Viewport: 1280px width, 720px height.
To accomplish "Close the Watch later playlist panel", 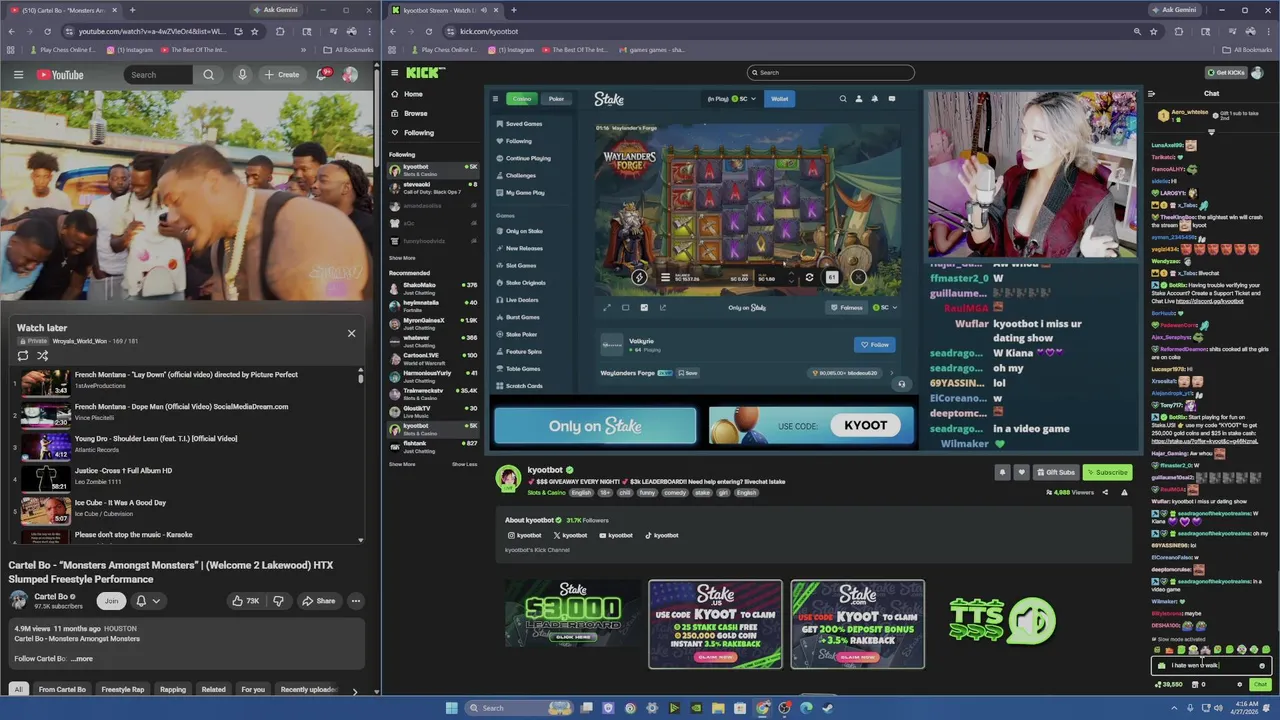I will (x=351, y=333).
